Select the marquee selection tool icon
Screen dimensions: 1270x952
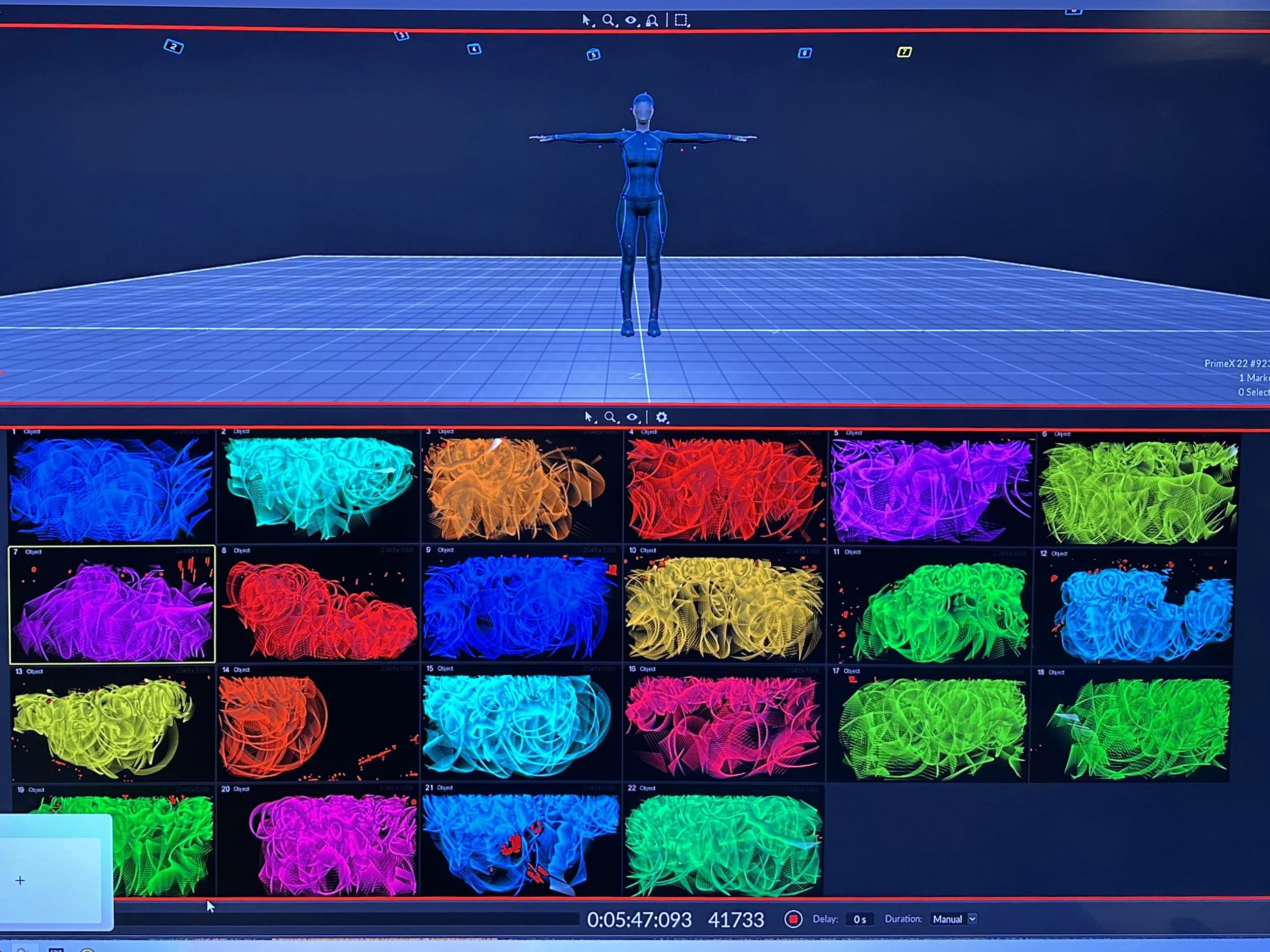click(x=681, y=21)
